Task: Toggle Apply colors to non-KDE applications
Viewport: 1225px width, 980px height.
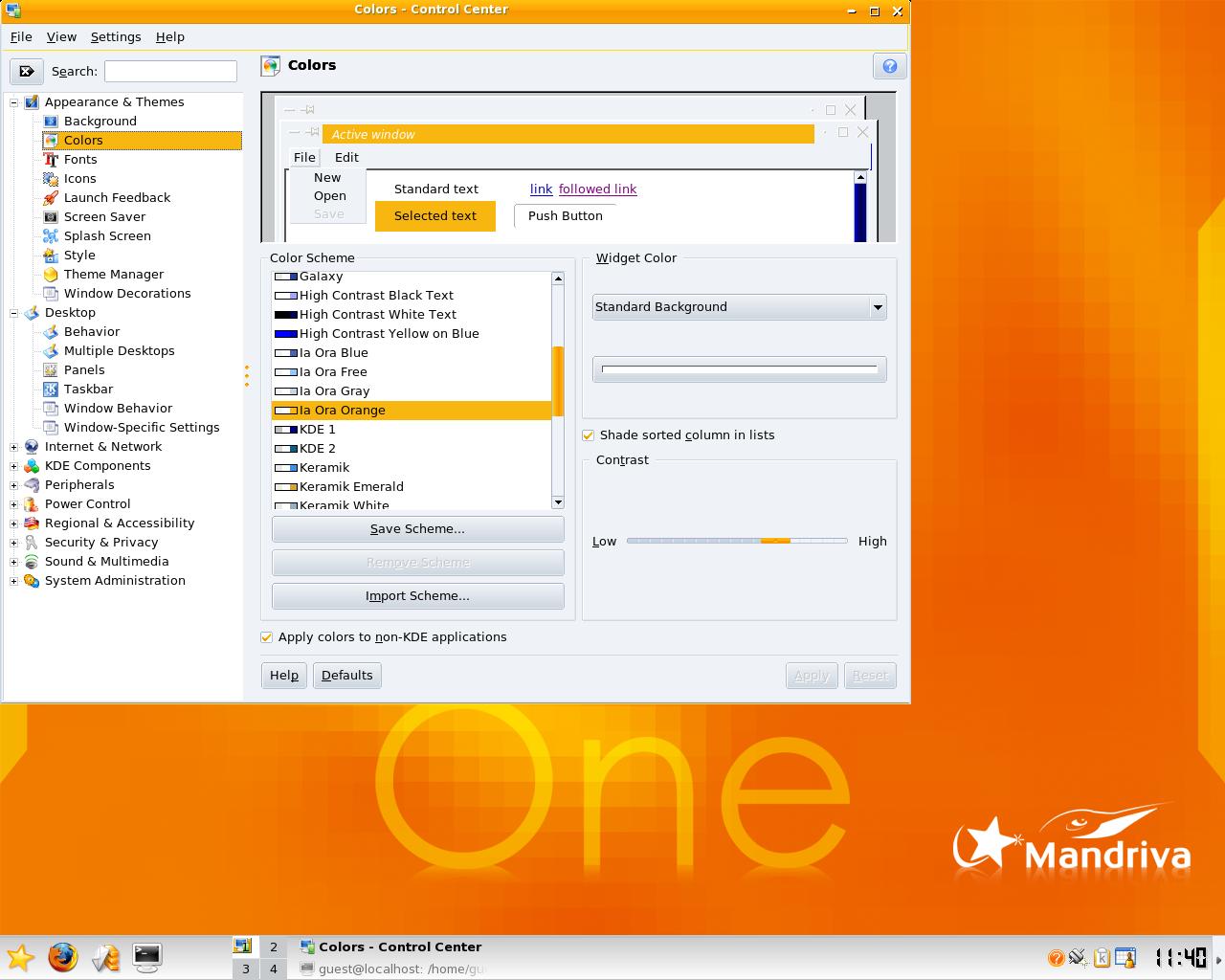Action: coord(267,637)
